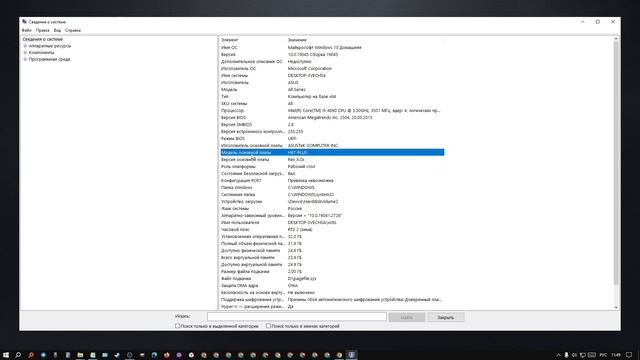Select the Имя пользователя row

332,222
